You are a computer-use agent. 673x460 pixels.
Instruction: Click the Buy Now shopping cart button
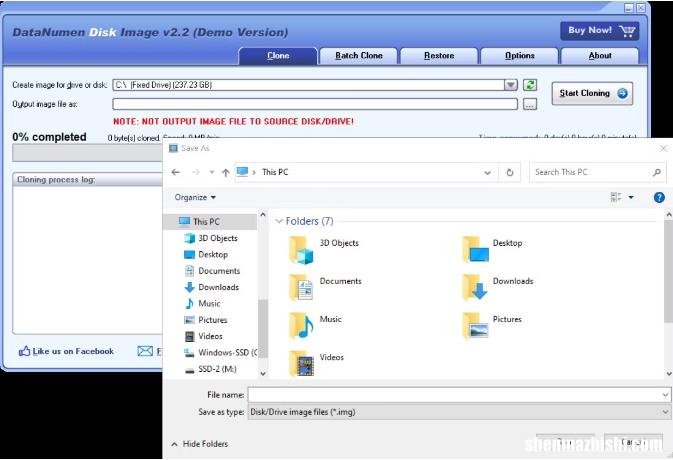click(x=600, y=31)
